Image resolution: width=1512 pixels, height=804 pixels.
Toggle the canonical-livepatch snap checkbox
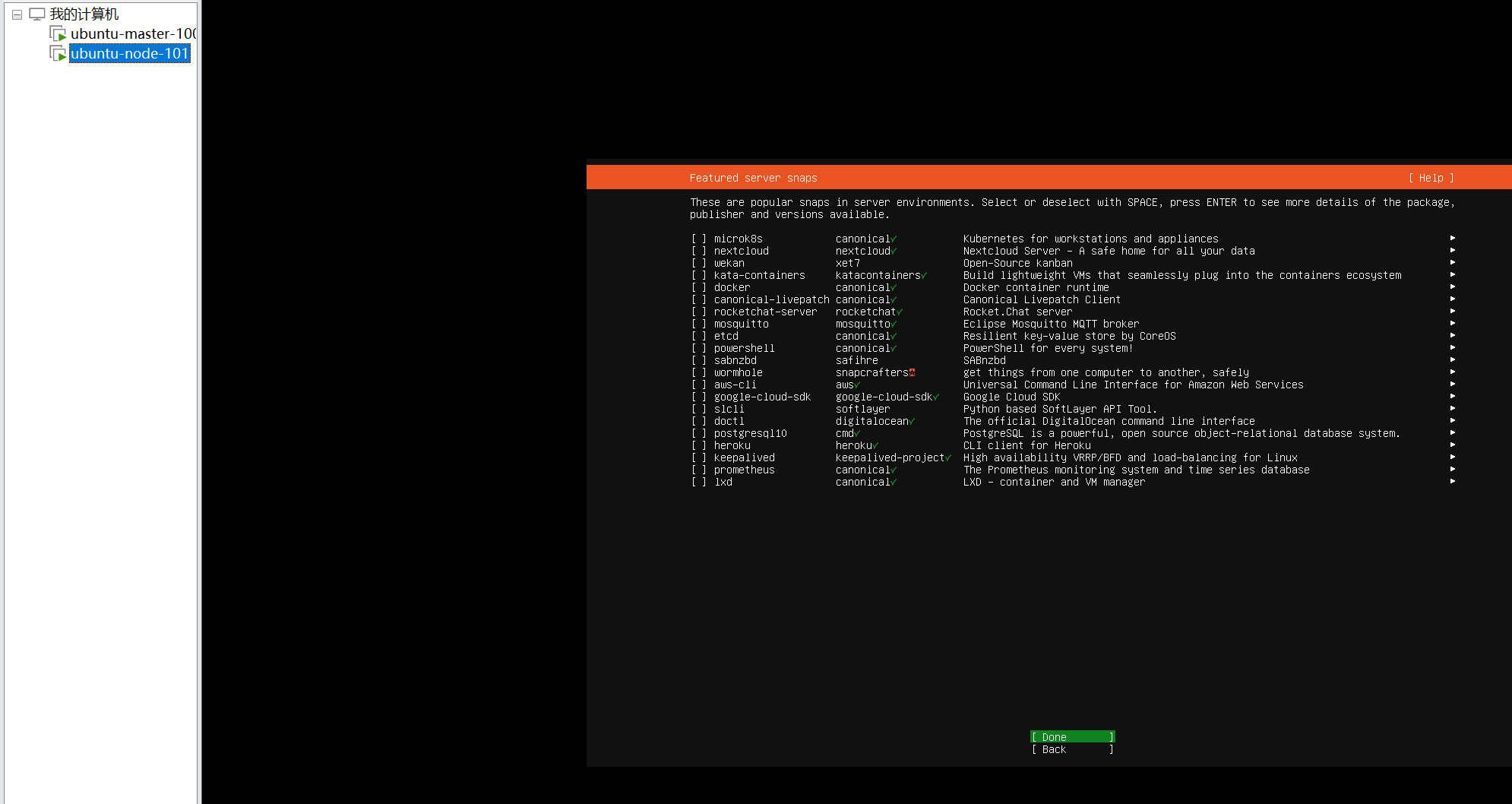(x=699, y=299)
